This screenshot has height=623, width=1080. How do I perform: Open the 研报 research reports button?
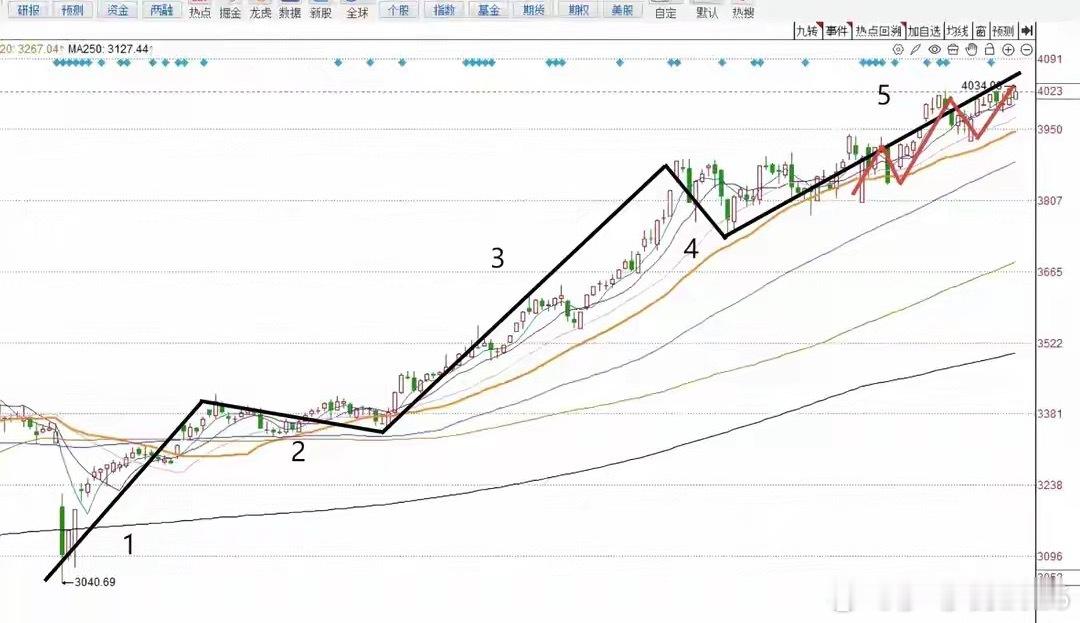[x=28, y=10]
